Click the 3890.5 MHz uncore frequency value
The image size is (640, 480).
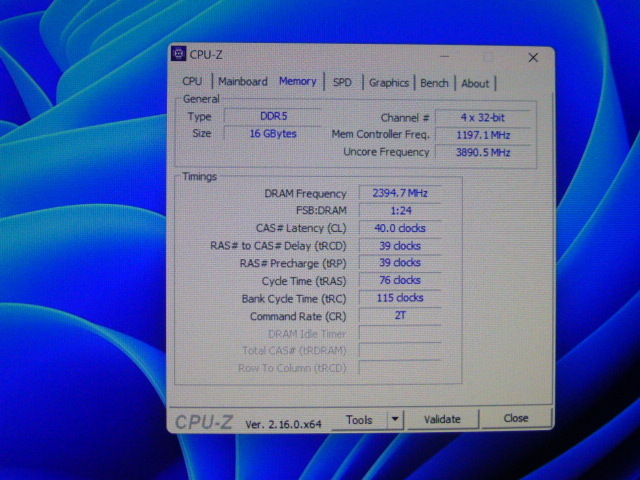[483, 152]
